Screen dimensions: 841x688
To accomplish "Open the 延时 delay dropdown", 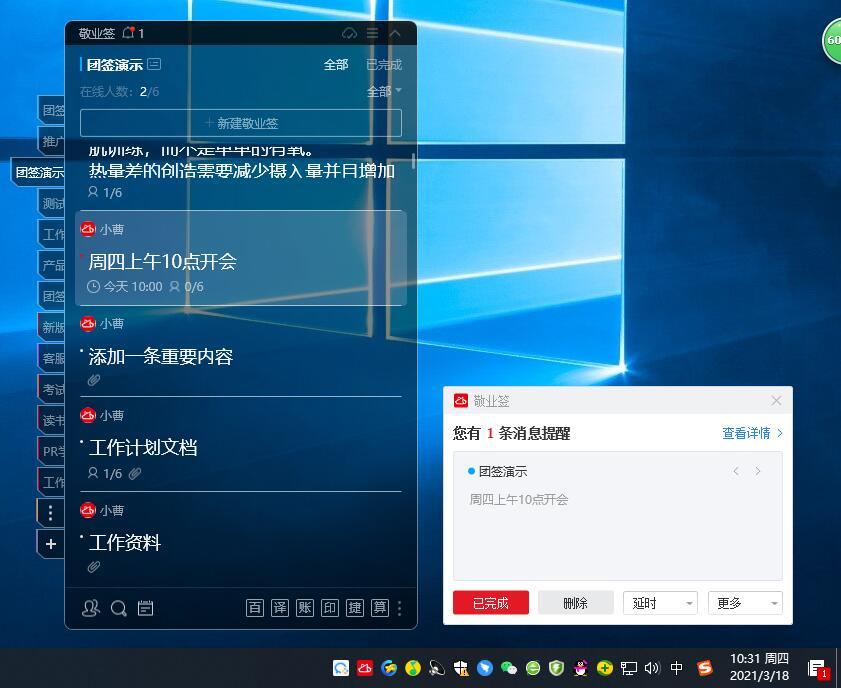I will [659, 602].
